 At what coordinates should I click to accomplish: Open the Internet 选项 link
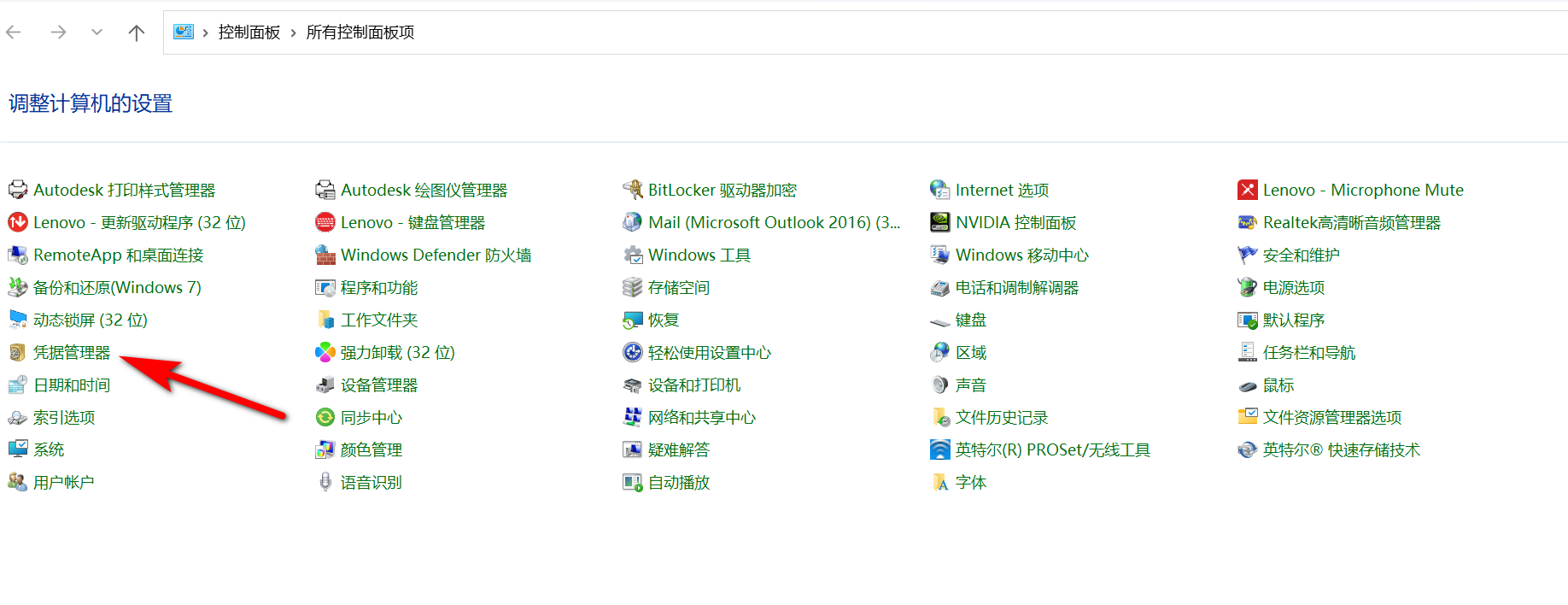tap(1001, 191)
